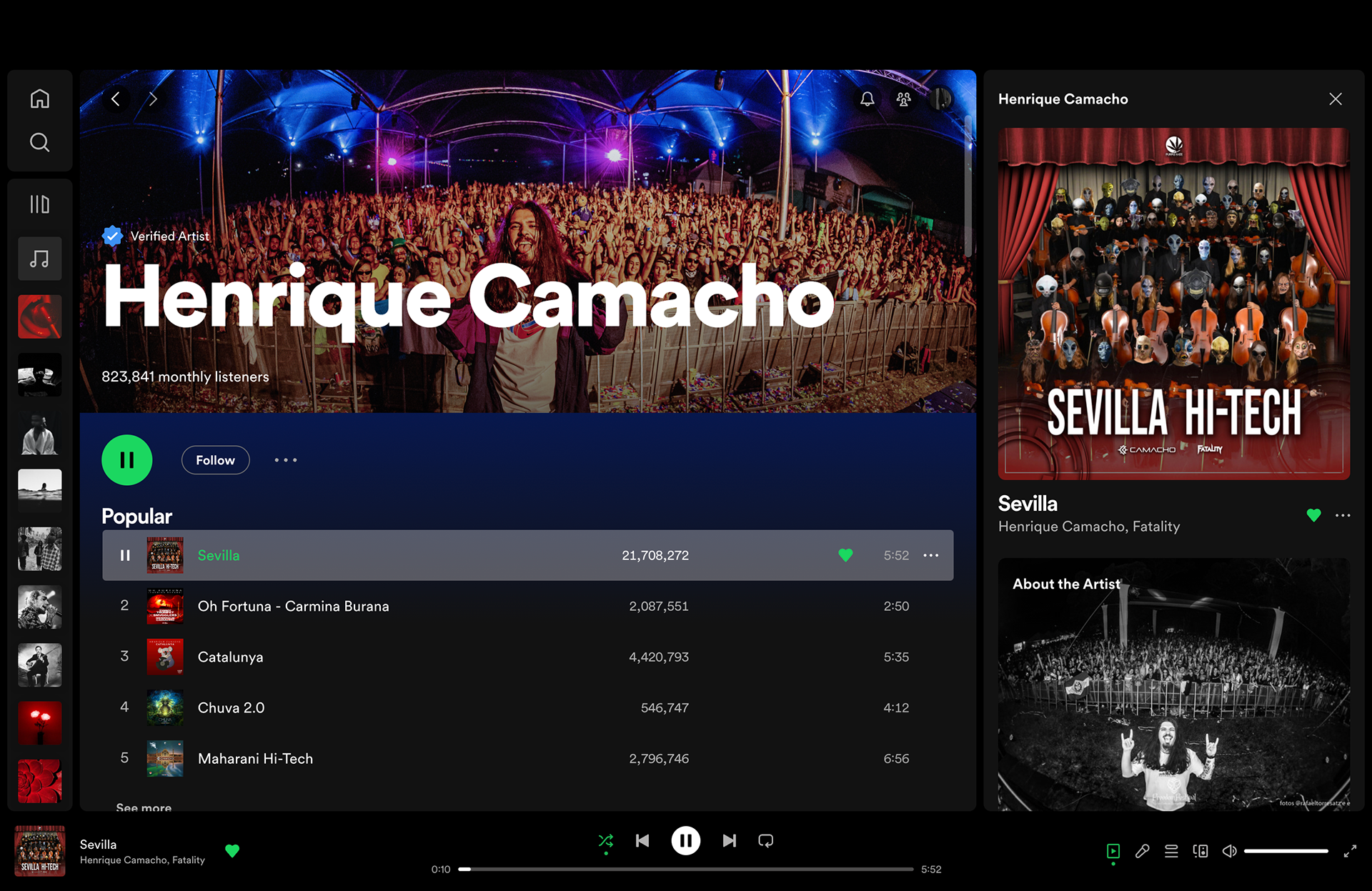The image size is (1372, 891).
Task: Navigate forward with right arrow
Action: pos(152,99)
